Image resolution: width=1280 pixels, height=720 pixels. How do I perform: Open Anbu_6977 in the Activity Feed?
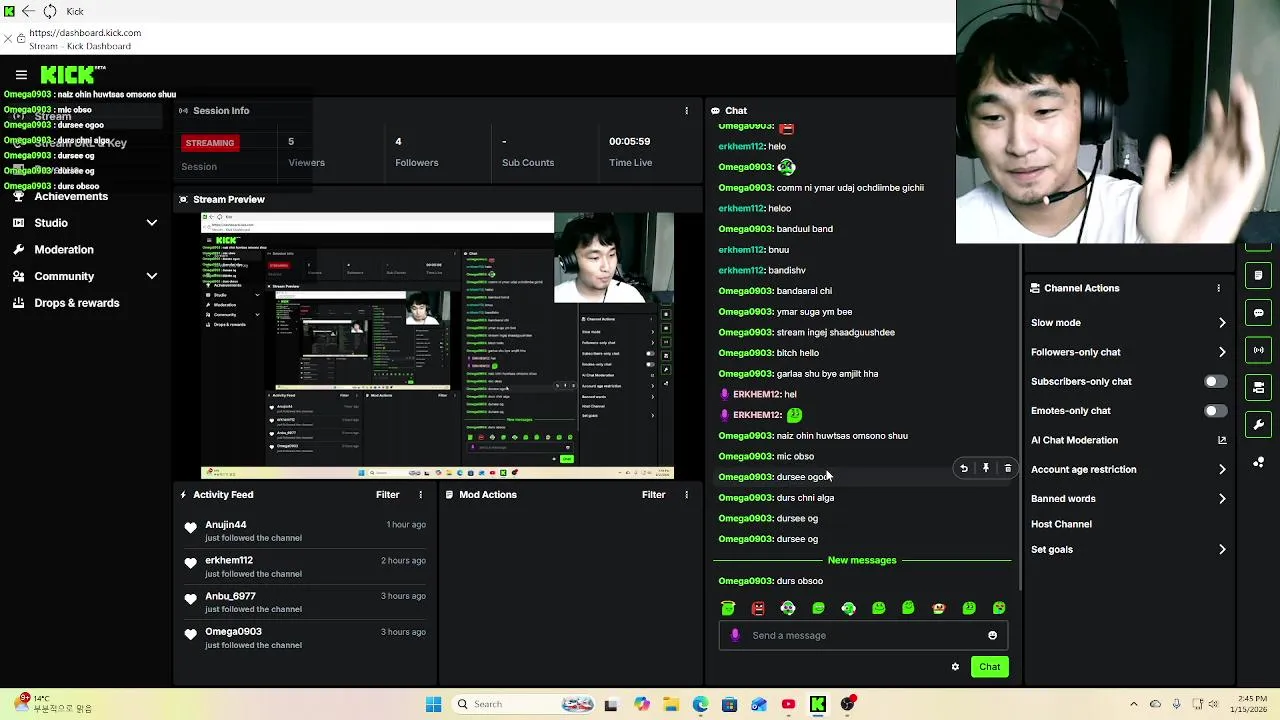click(x=230, y=596)
